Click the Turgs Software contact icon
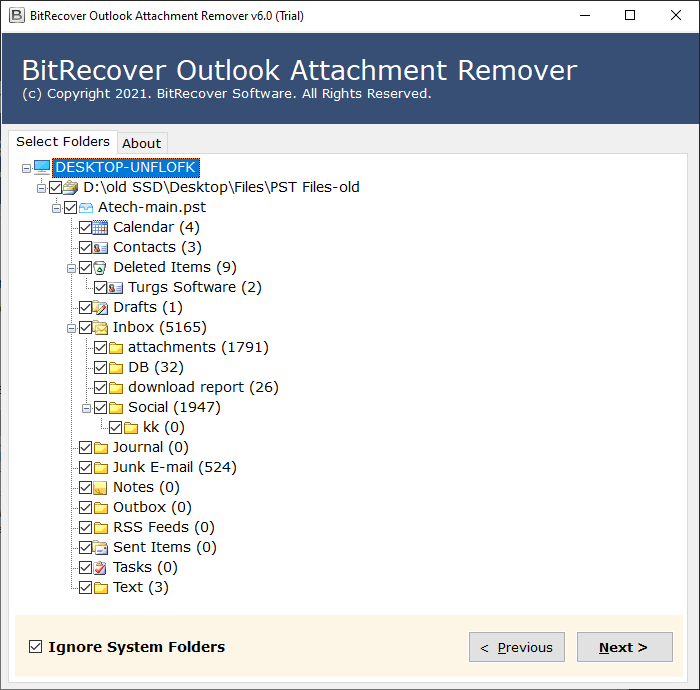 (115, 288)
